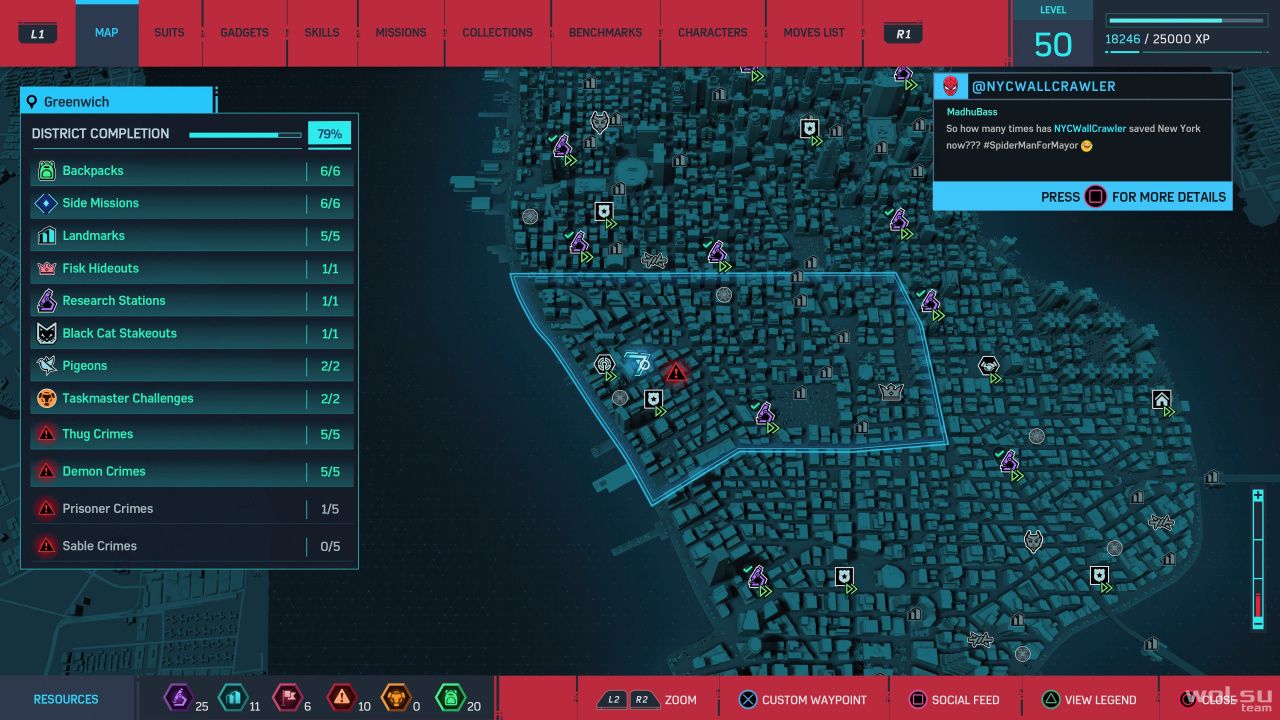Screen dimensions: 1280x720
Task: Click the Backpacks icon in district list
Action: [x=46, y=171]
